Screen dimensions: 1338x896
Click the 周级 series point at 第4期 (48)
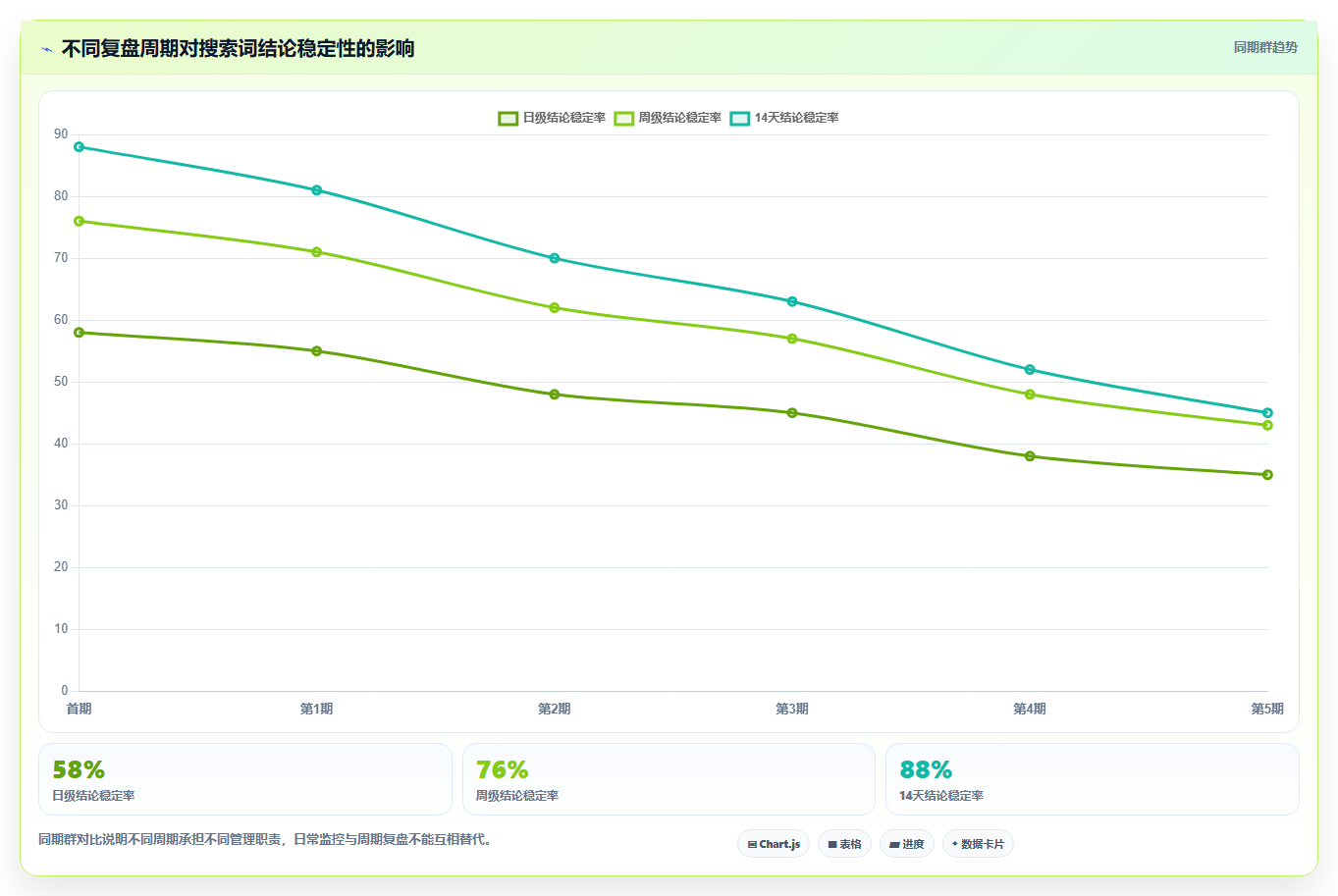pos(1030,395)
